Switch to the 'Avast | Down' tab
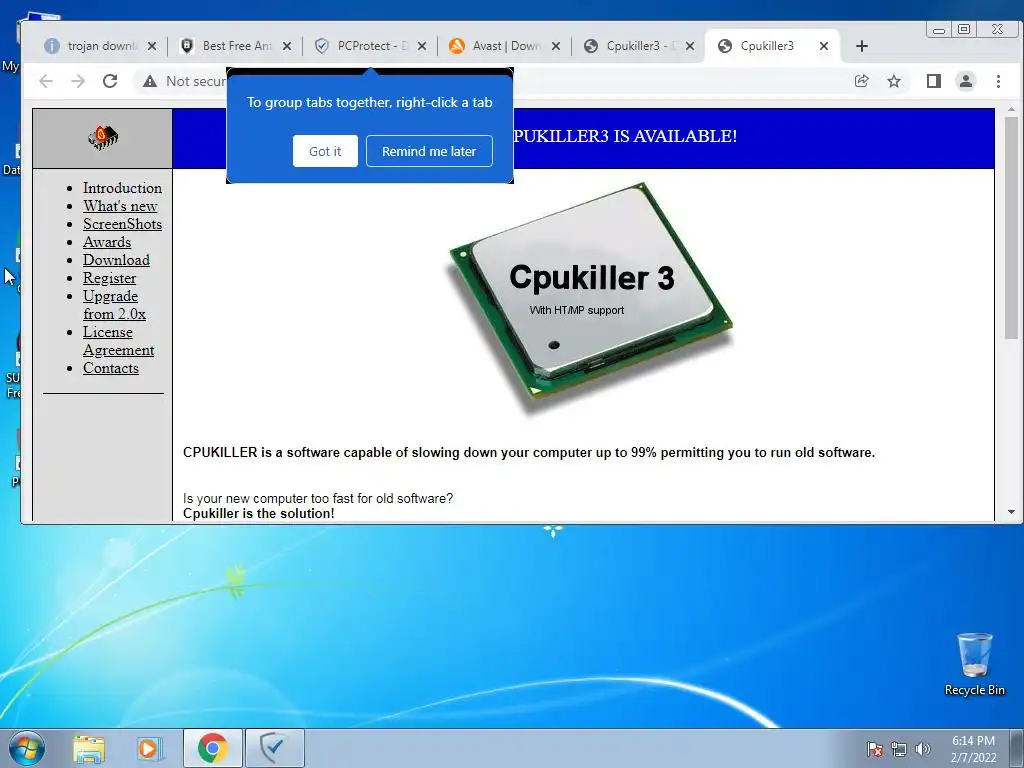Image resolution: width=1024 pixels, height=768 pixels. [504, 46]
